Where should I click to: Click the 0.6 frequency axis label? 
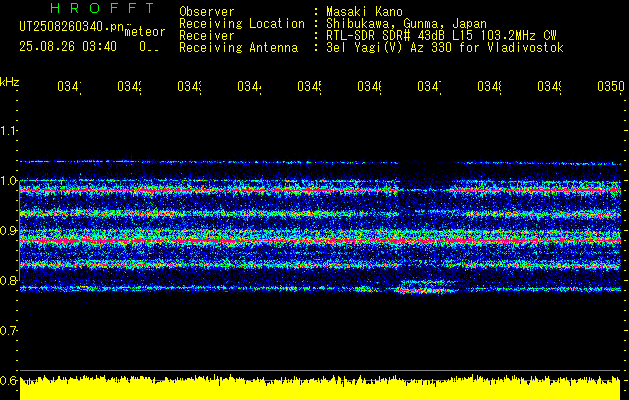(x=8, y=380)
